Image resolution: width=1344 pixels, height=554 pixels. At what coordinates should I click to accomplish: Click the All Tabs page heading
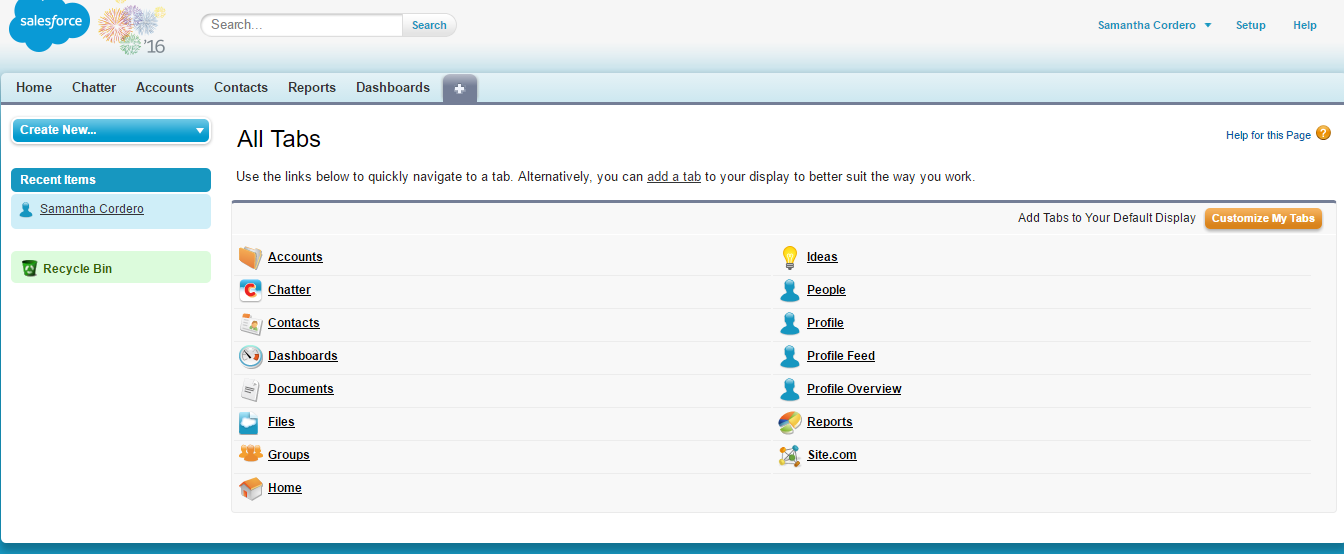coord(279,139)
